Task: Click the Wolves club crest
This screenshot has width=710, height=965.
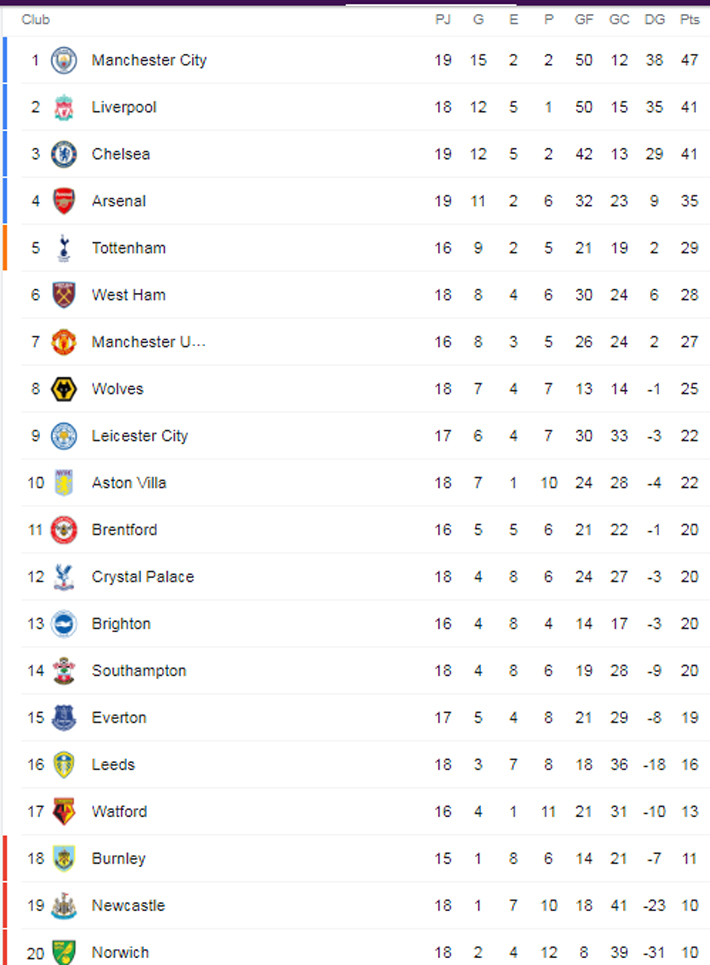Action: coord(64,389)
